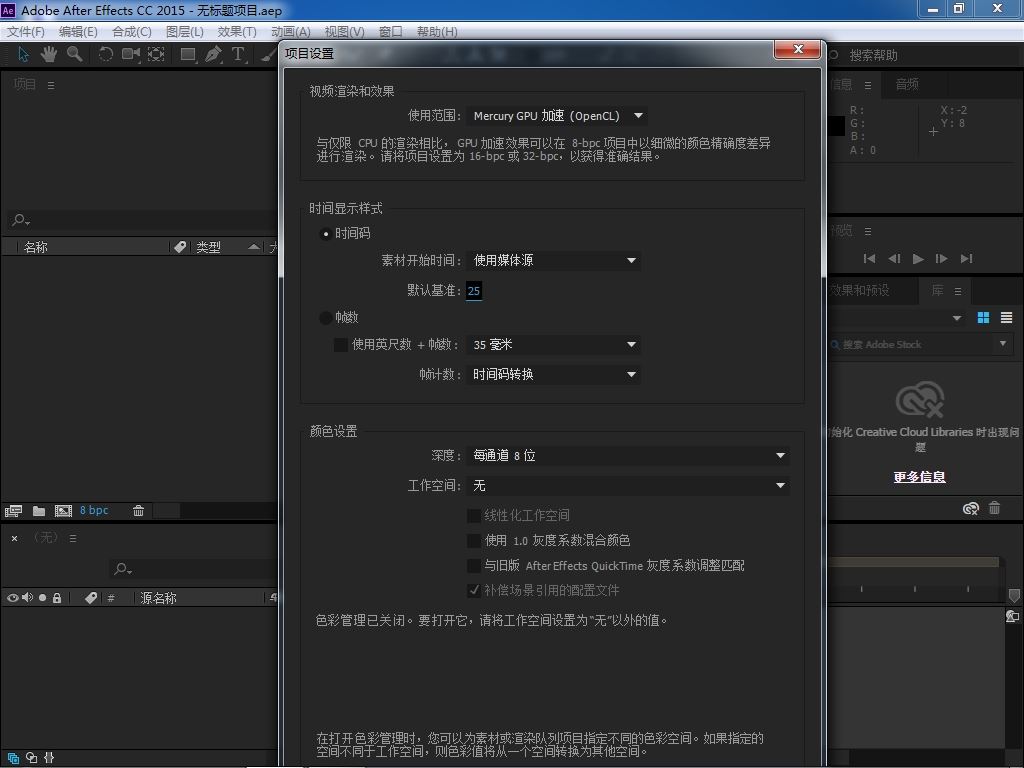The image size is (1024, 768).
Task: Click the Project panel search magnifier
Action: (x=20, y=220)
